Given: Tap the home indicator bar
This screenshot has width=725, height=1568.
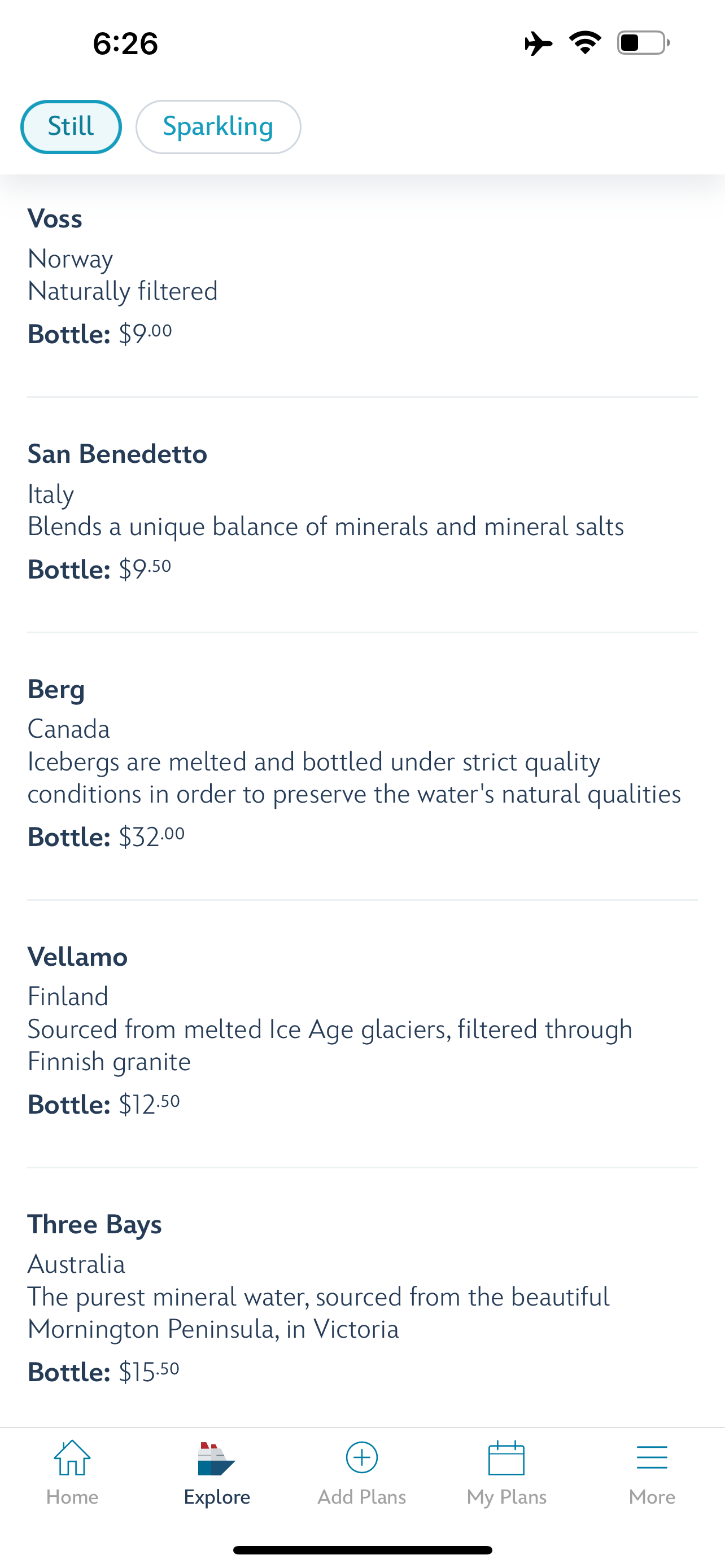Looking at the screenshot, I should (362, 1550).
